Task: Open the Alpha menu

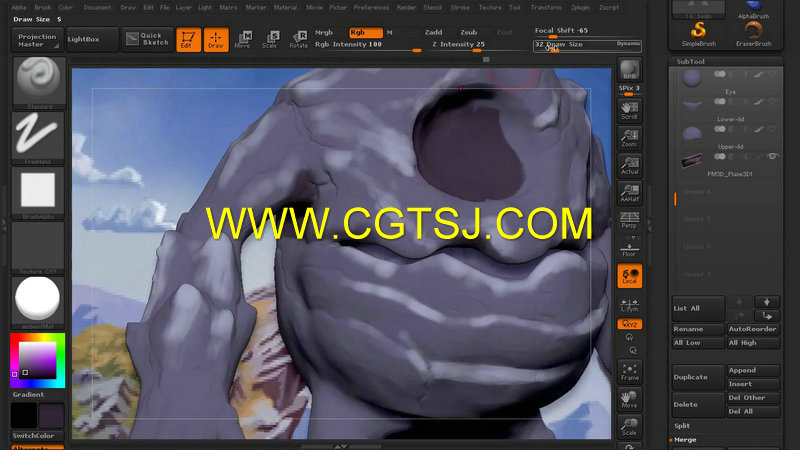Action: tap(19, 8)
